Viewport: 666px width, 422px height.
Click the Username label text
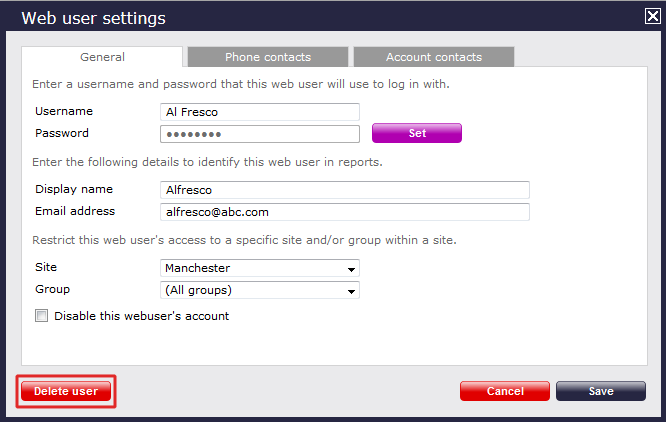(x=64, y=111)
